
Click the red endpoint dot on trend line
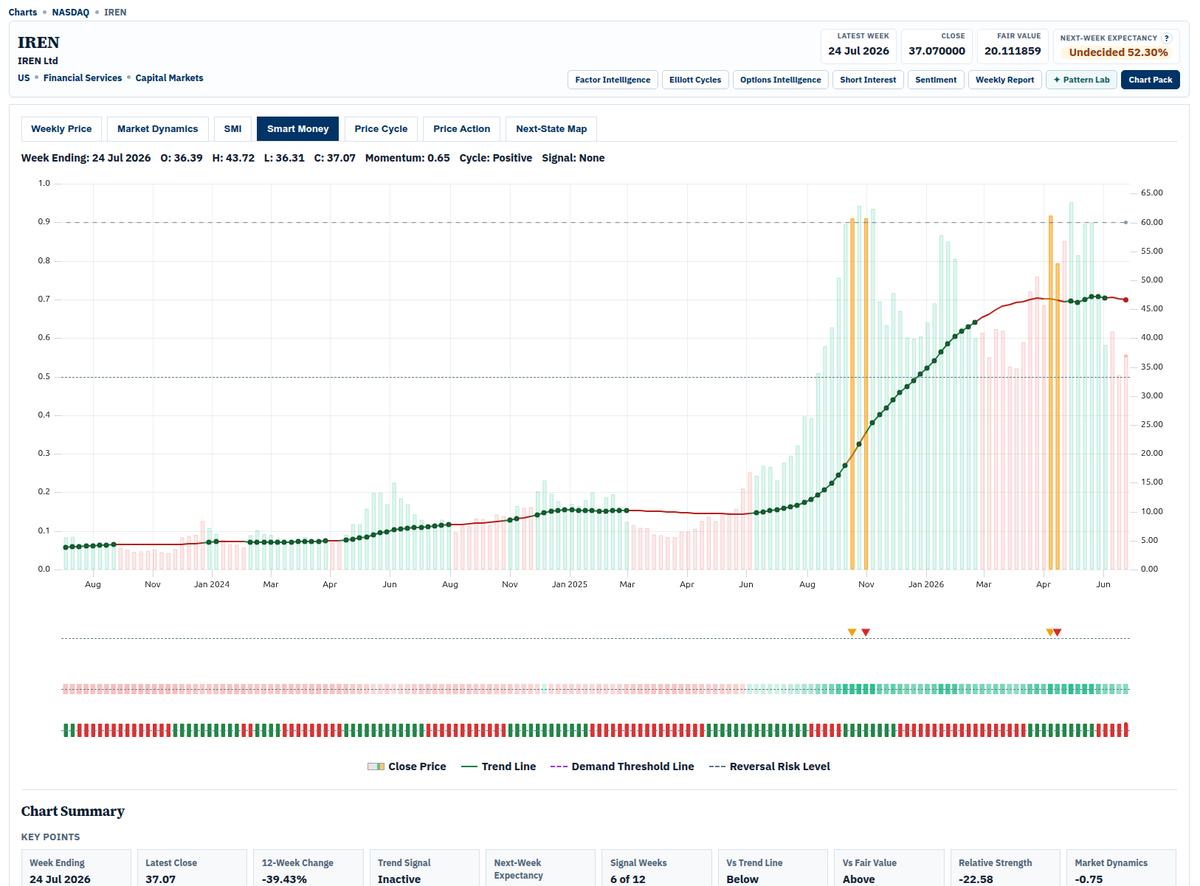tap(1126, 300)
